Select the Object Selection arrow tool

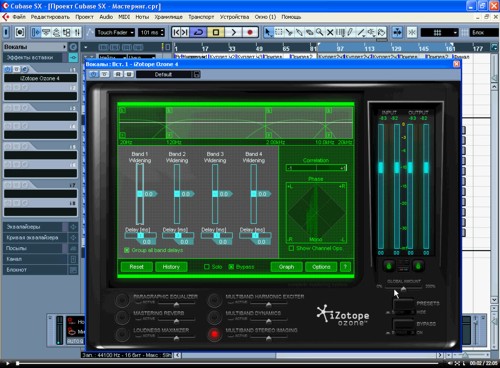click(268, 32)
